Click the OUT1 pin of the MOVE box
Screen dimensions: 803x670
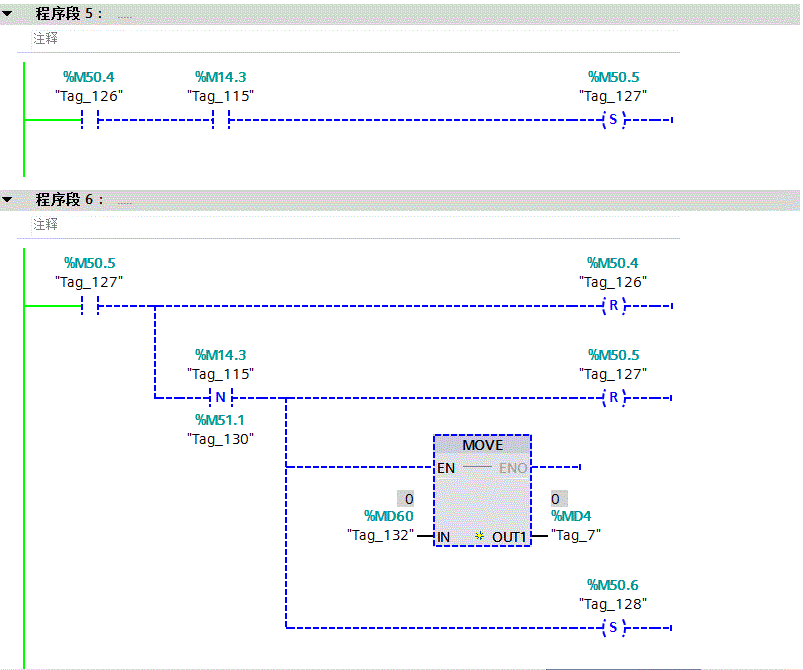tap(509, 537)
